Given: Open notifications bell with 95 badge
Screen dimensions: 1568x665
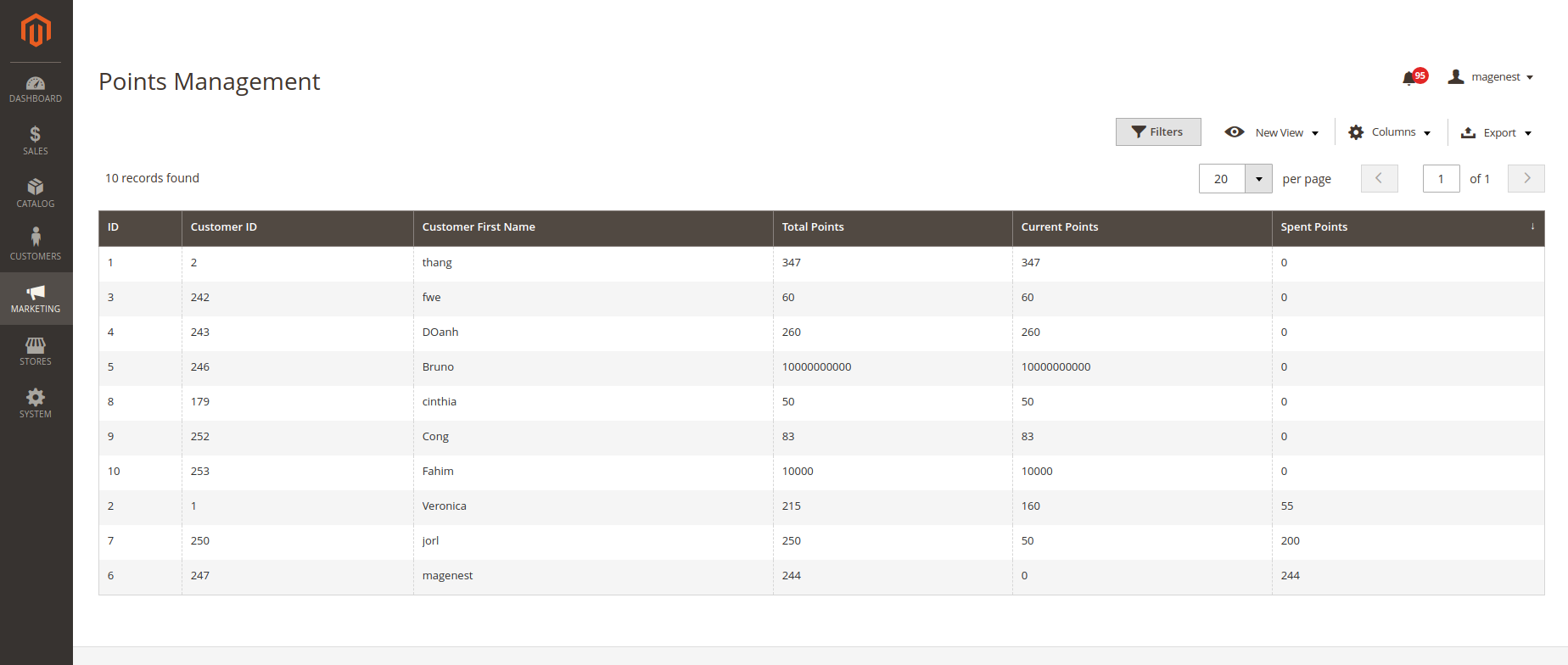Looking at the screenshot, I should (1410, 78).
